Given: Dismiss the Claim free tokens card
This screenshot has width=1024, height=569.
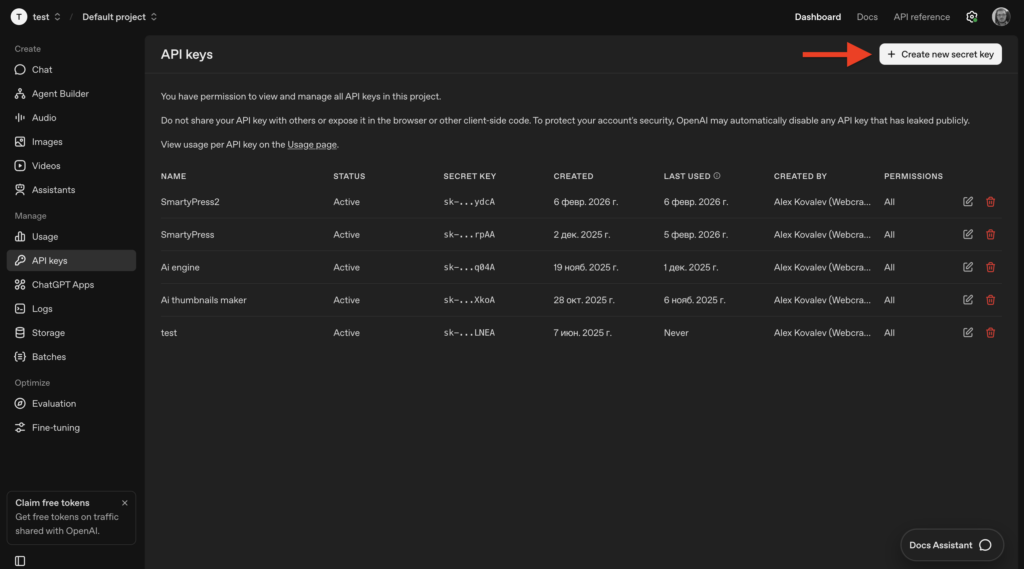Looking at the screenshot, I should [125, 503].
